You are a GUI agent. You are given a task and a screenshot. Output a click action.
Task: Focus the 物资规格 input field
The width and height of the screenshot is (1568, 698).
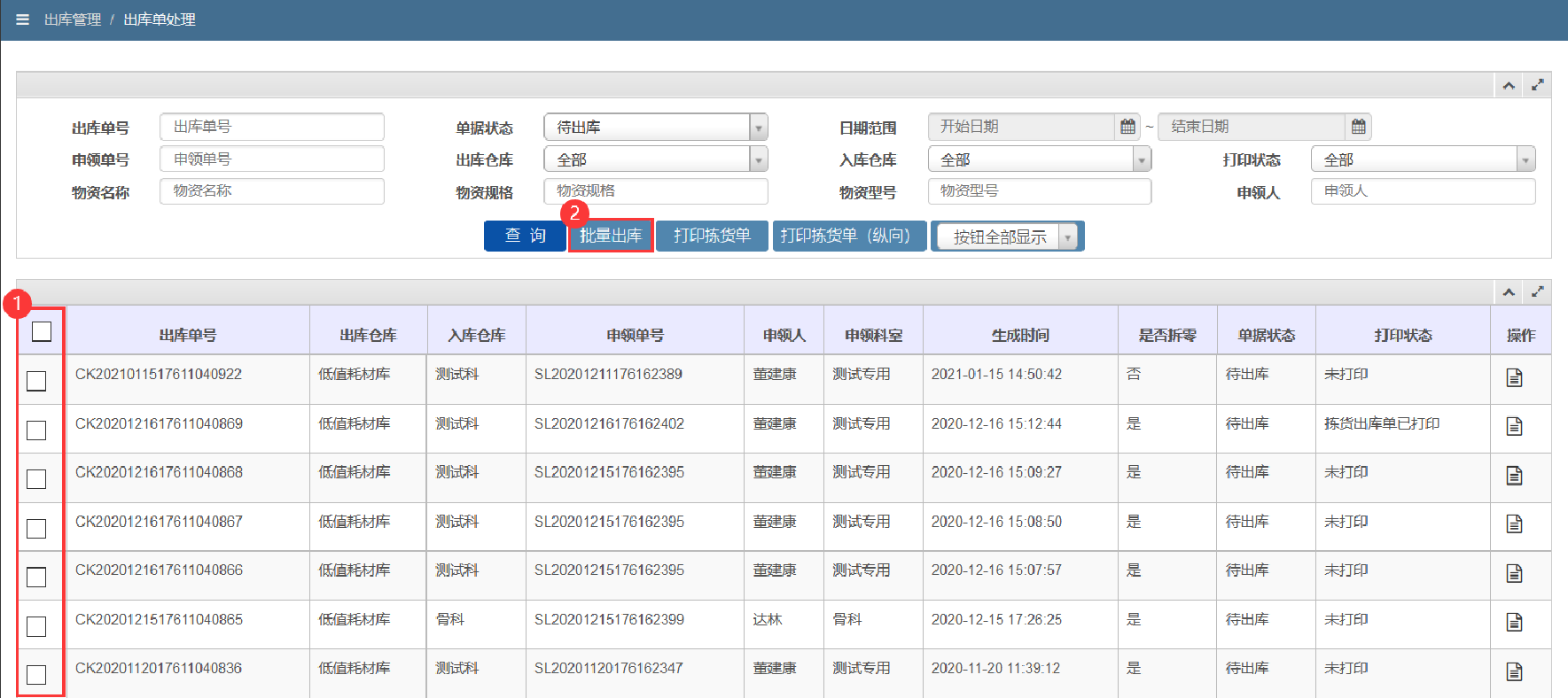656,191
